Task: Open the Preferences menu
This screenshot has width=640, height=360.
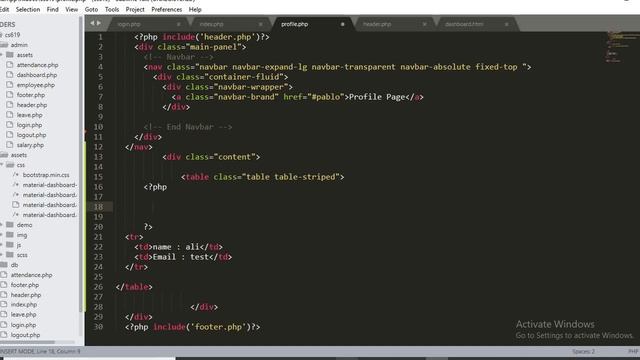Action: (167, 9)
